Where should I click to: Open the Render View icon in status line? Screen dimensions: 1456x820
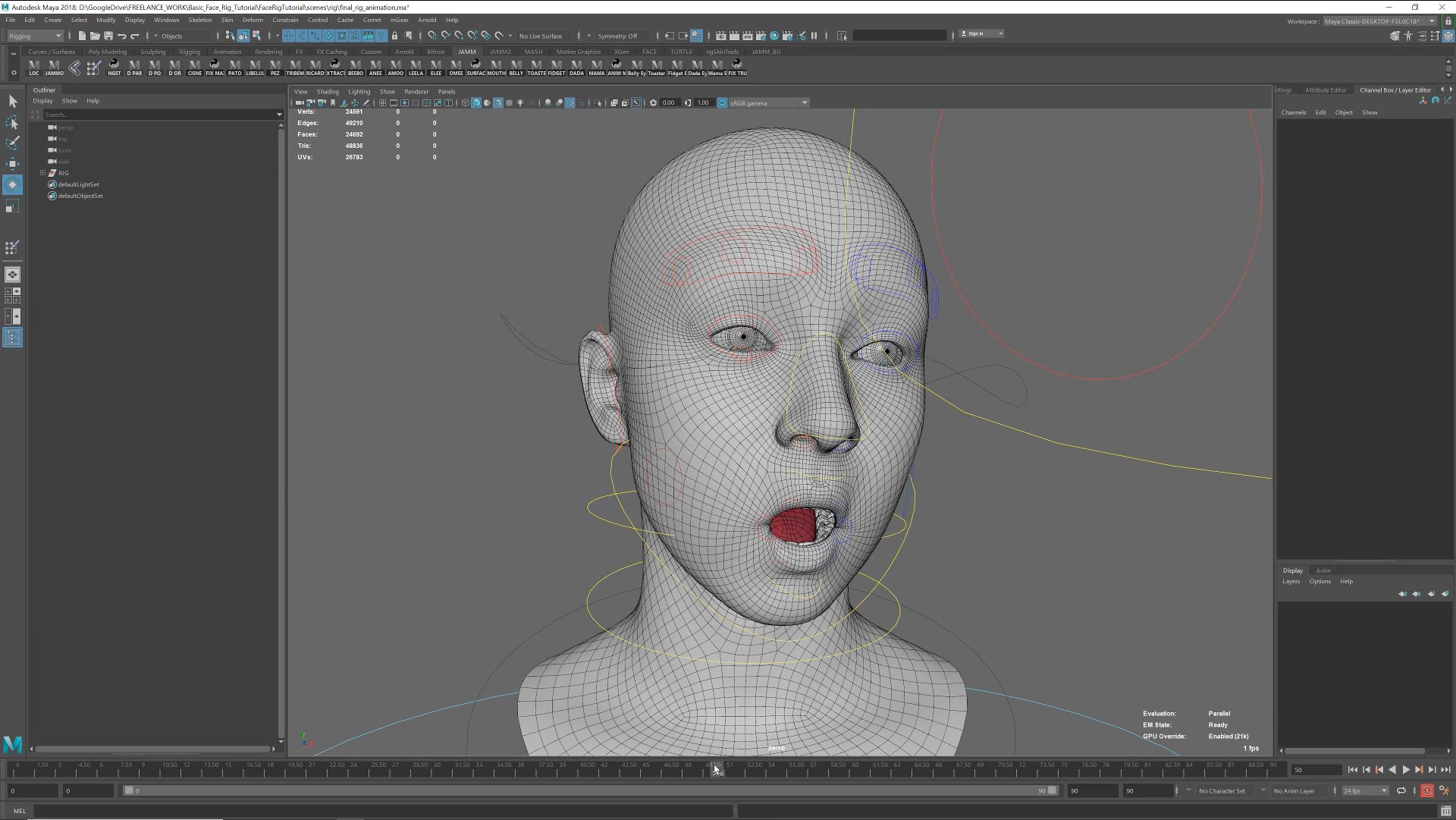pos(721,36)
